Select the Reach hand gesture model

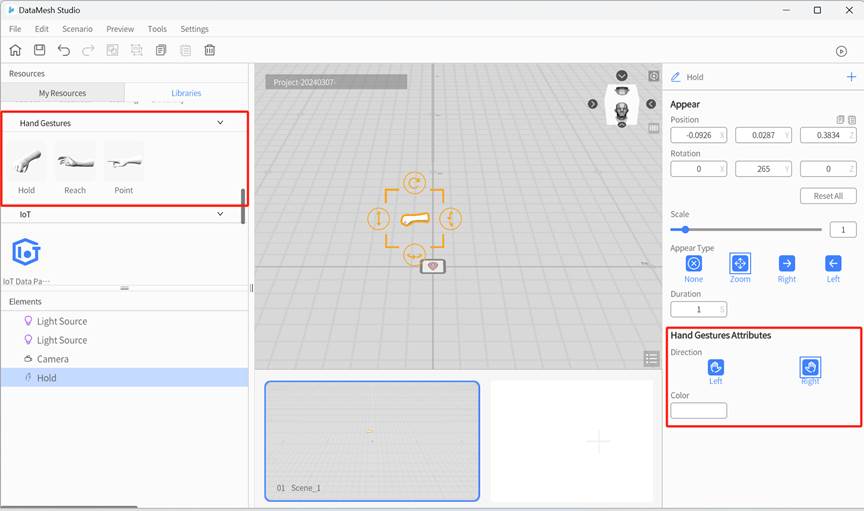(x=75, y=163)
